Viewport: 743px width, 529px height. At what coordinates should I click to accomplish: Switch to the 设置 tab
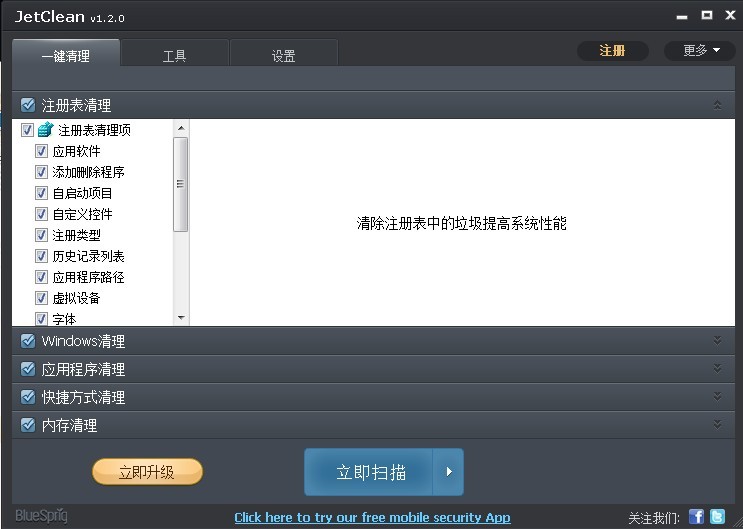tap(284, 56)
